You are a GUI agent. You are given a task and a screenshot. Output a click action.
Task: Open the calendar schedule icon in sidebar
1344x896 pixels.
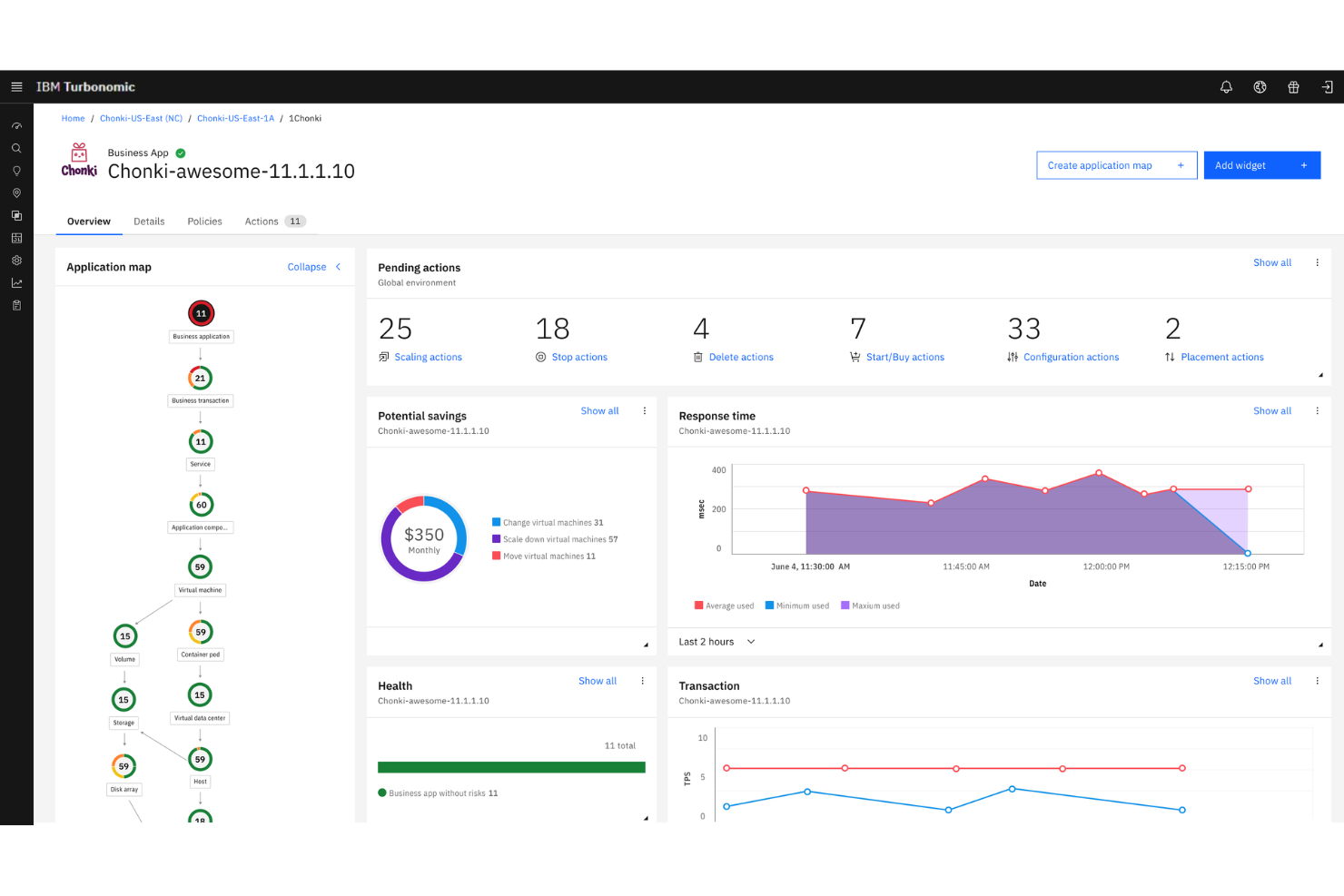(16, 237)
